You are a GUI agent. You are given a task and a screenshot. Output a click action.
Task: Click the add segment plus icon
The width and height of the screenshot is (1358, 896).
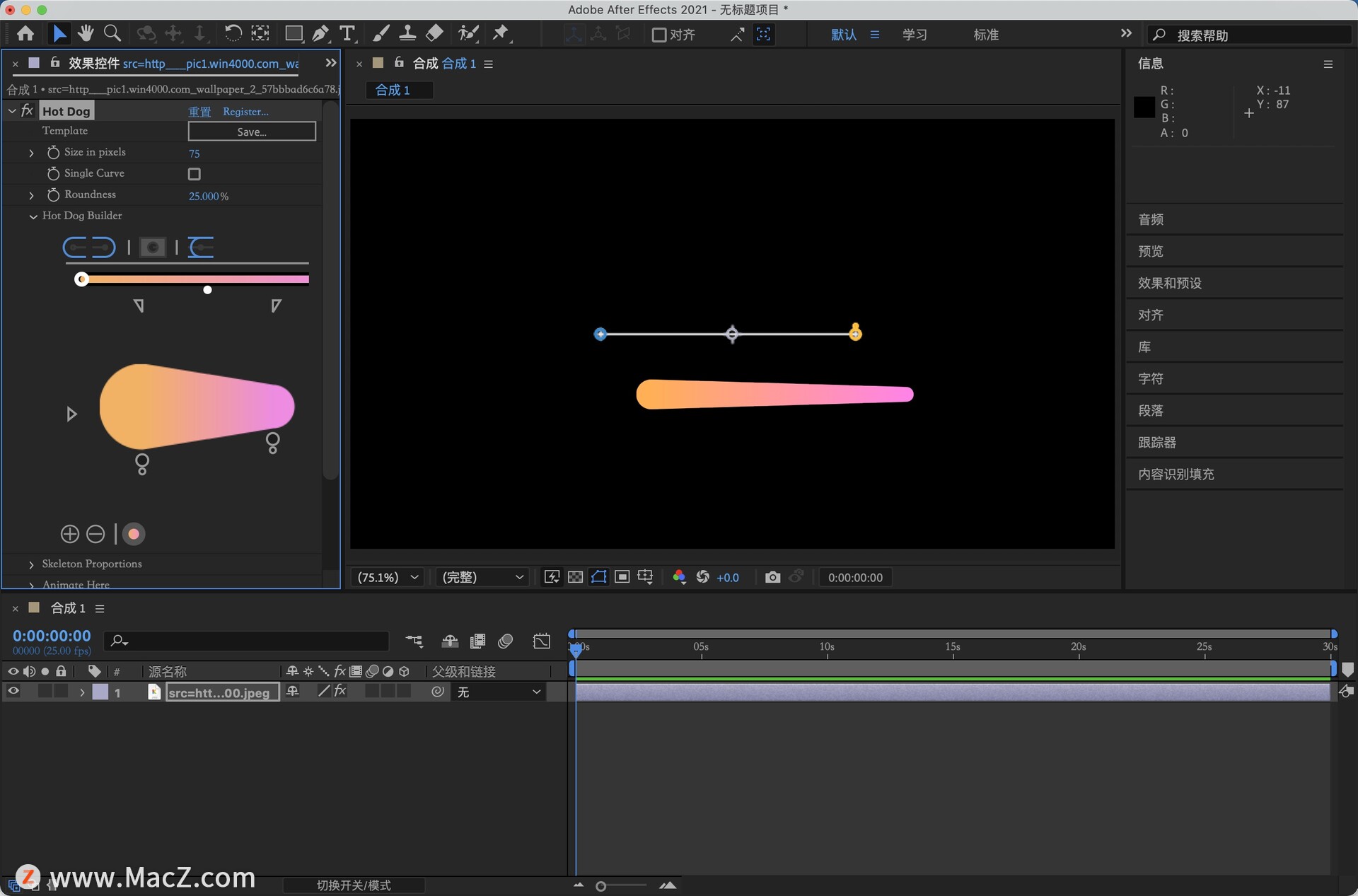(69, 534)
